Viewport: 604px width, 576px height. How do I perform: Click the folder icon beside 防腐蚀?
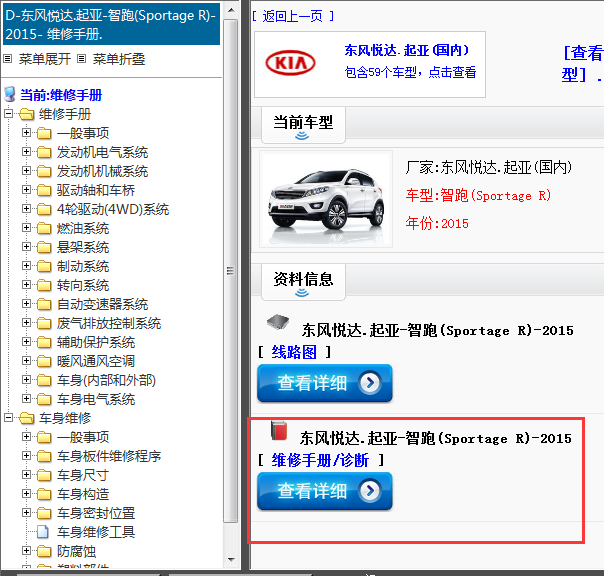pos(44,551)
